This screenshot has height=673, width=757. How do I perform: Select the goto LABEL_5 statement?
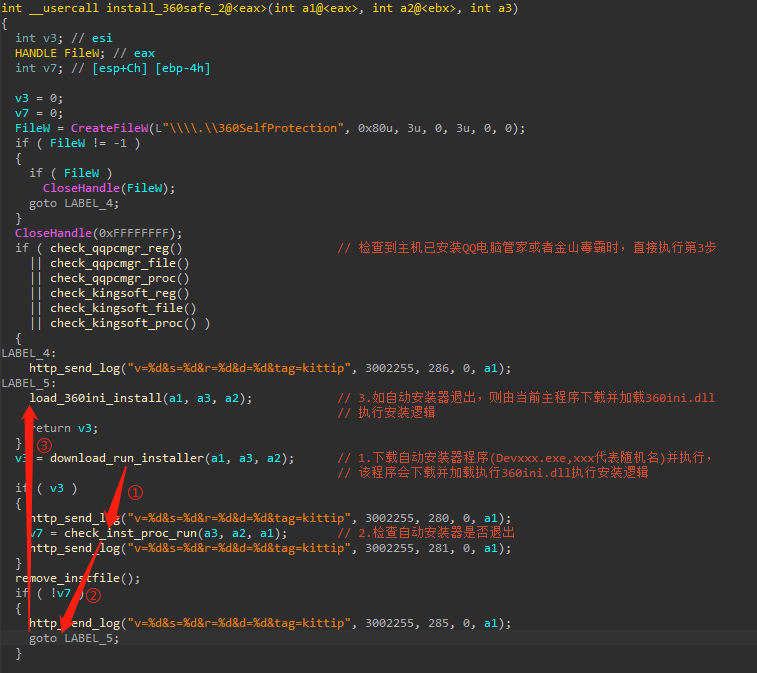[74, 638]
